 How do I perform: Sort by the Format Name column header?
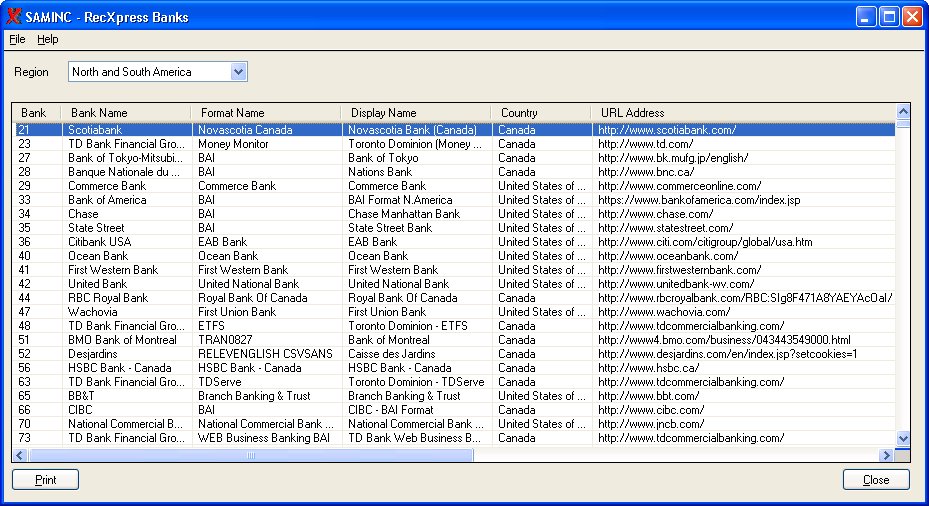click(x=266, y=113)
